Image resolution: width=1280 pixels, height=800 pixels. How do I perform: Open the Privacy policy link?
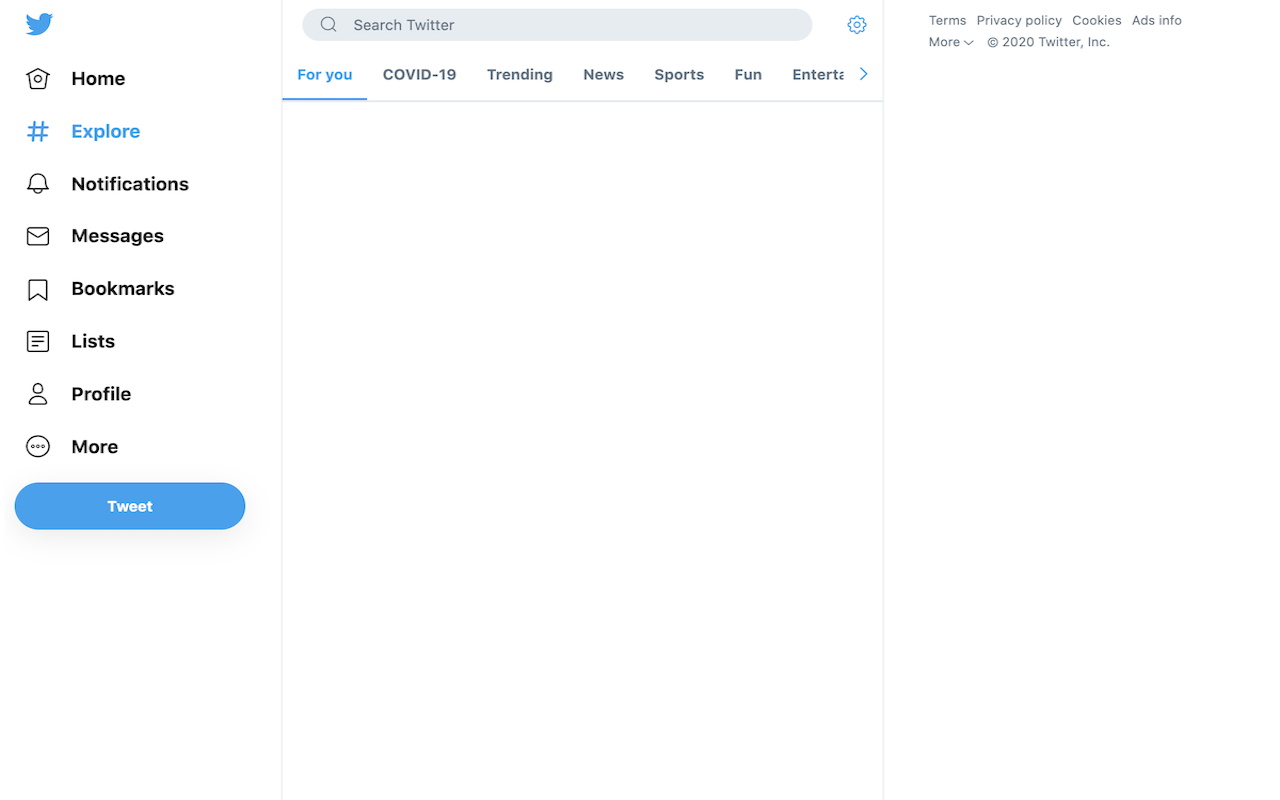1019,20
